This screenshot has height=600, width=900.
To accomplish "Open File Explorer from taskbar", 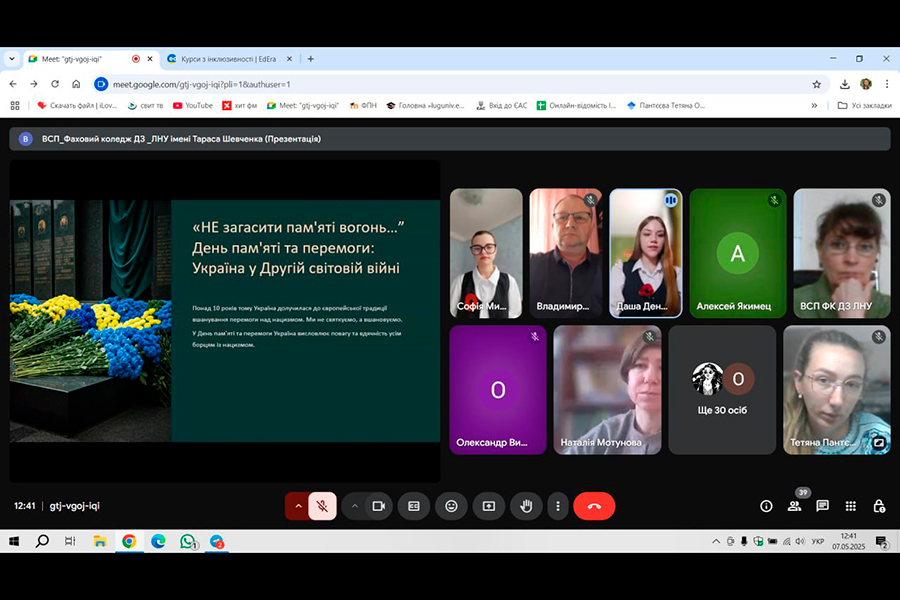I will pos(100,541).
